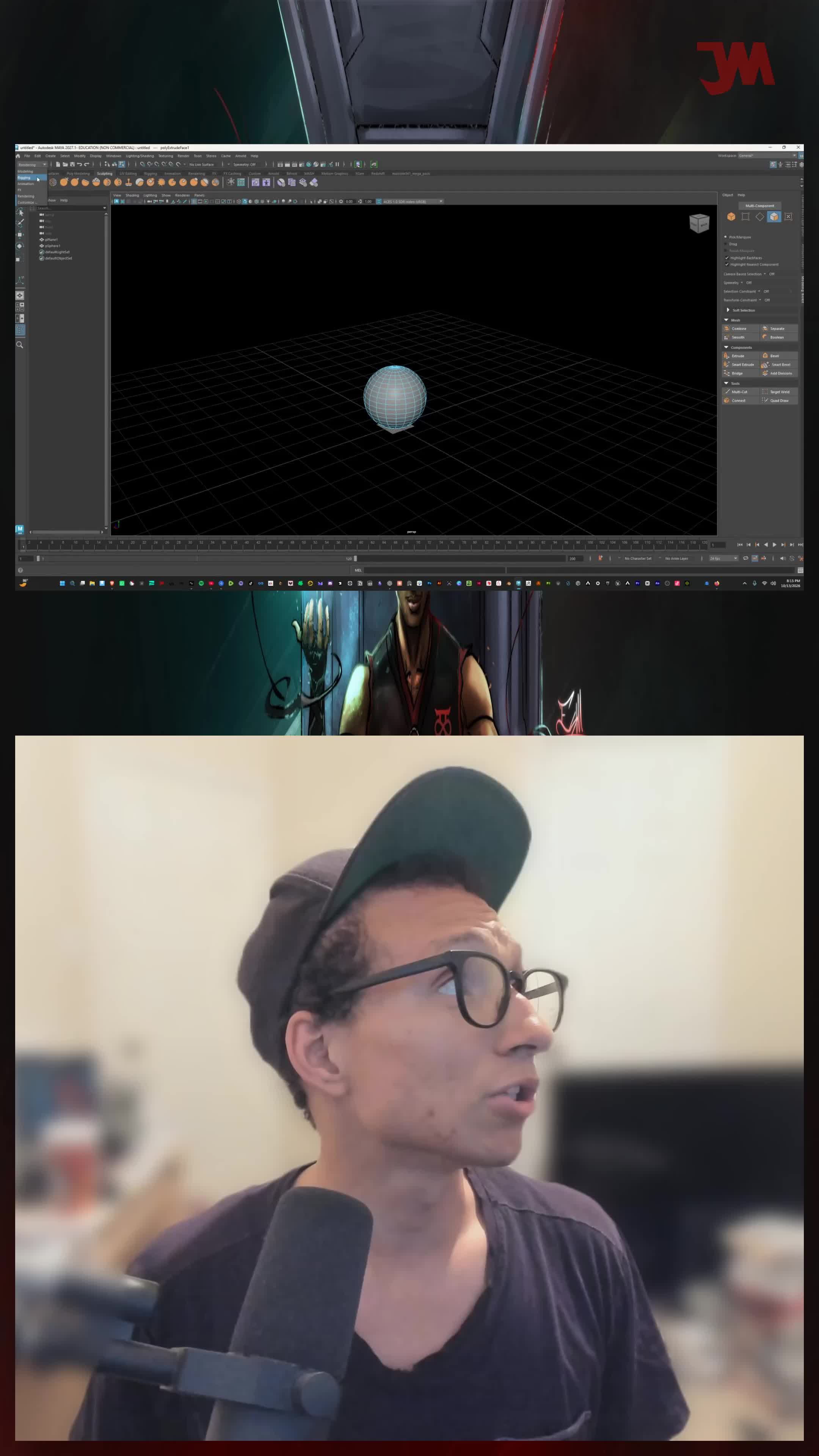Select Drag radio button
Viewport: 819px width, 1456px height.
click(x=726, y=243)
